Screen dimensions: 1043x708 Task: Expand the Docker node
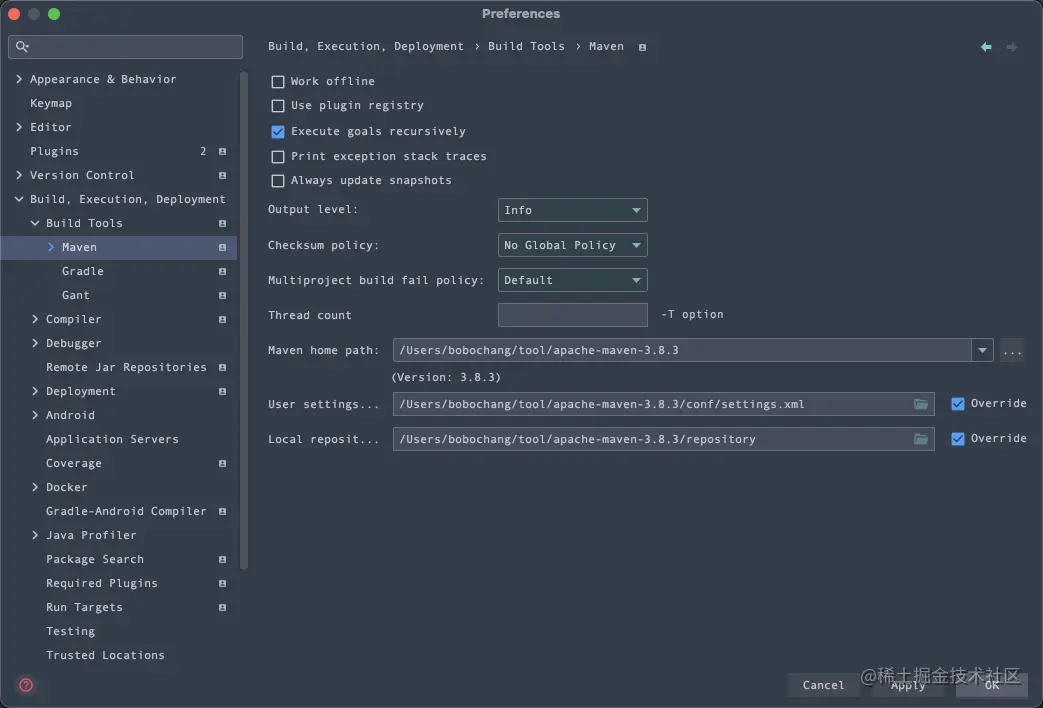[x=35, y=487]
